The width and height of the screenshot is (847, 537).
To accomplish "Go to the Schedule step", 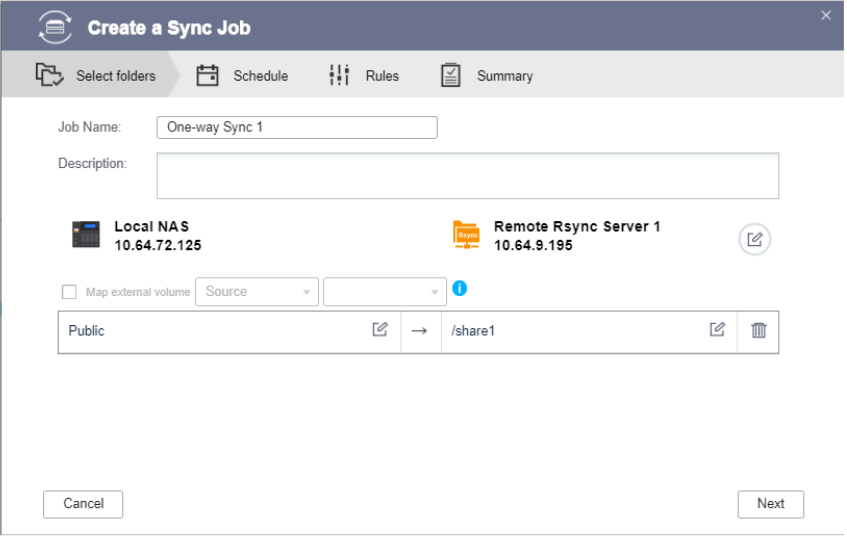I will point(242,76).
